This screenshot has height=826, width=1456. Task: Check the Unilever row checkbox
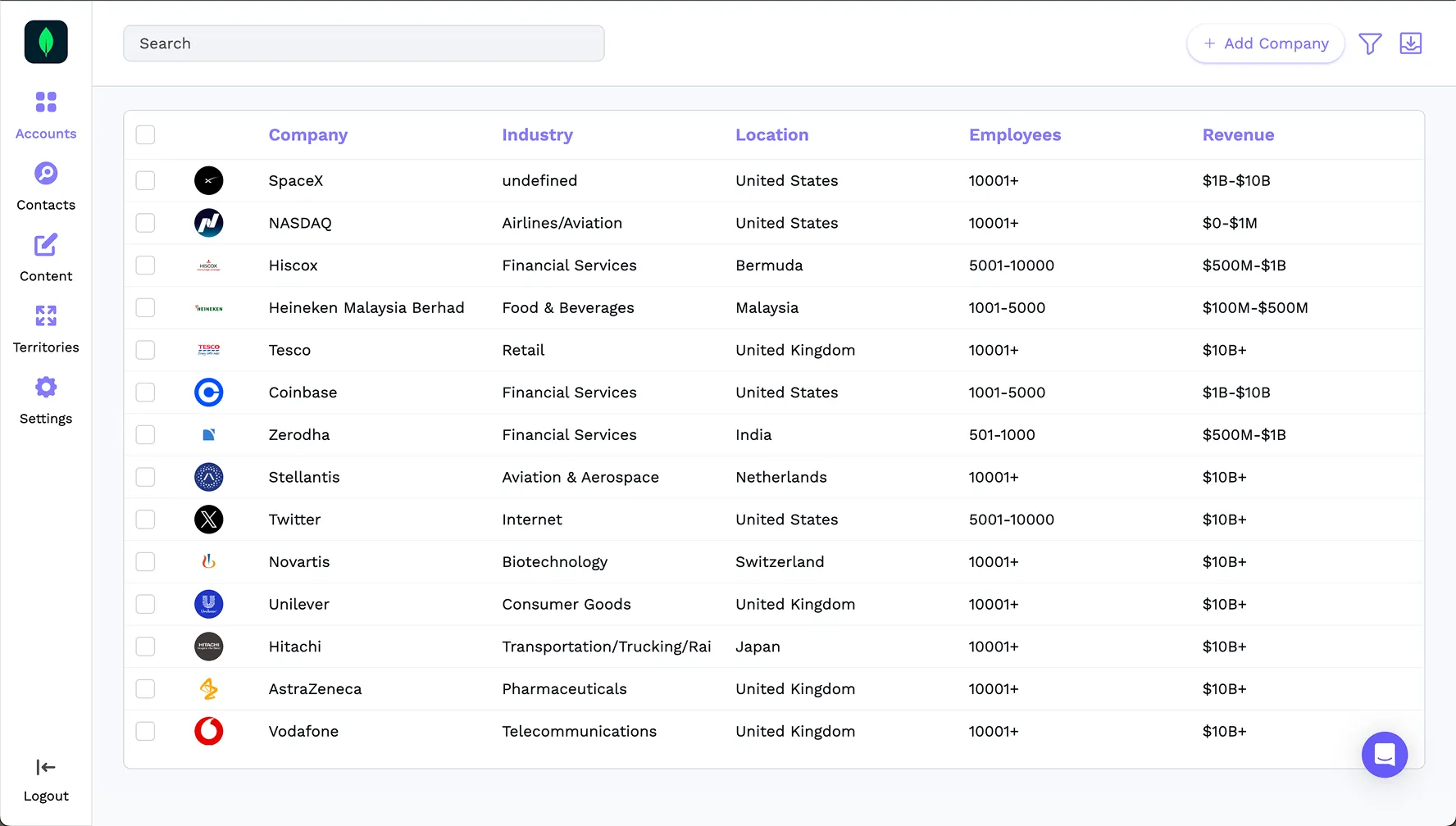tap(145, 604)
